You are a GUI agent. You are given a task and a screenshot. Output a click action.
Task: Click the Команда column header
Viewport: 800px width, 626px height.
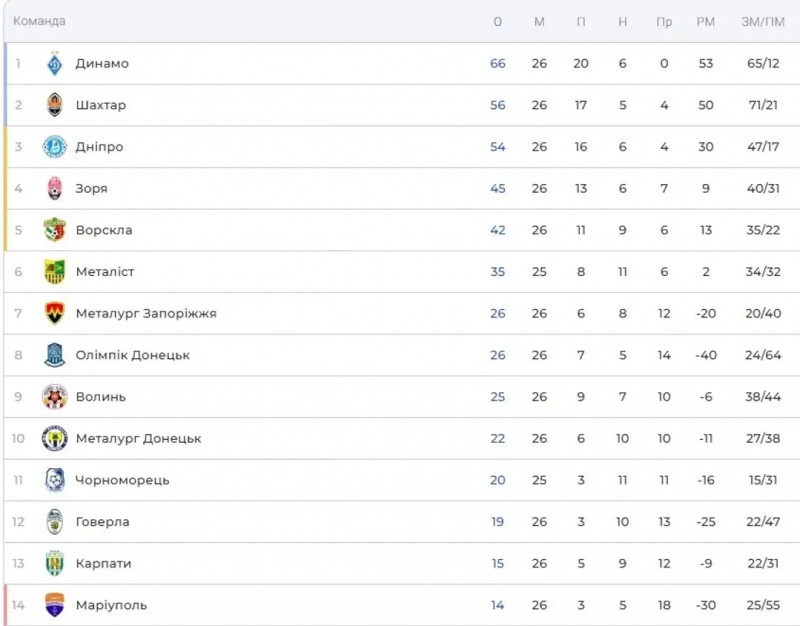tap(40, 21)
